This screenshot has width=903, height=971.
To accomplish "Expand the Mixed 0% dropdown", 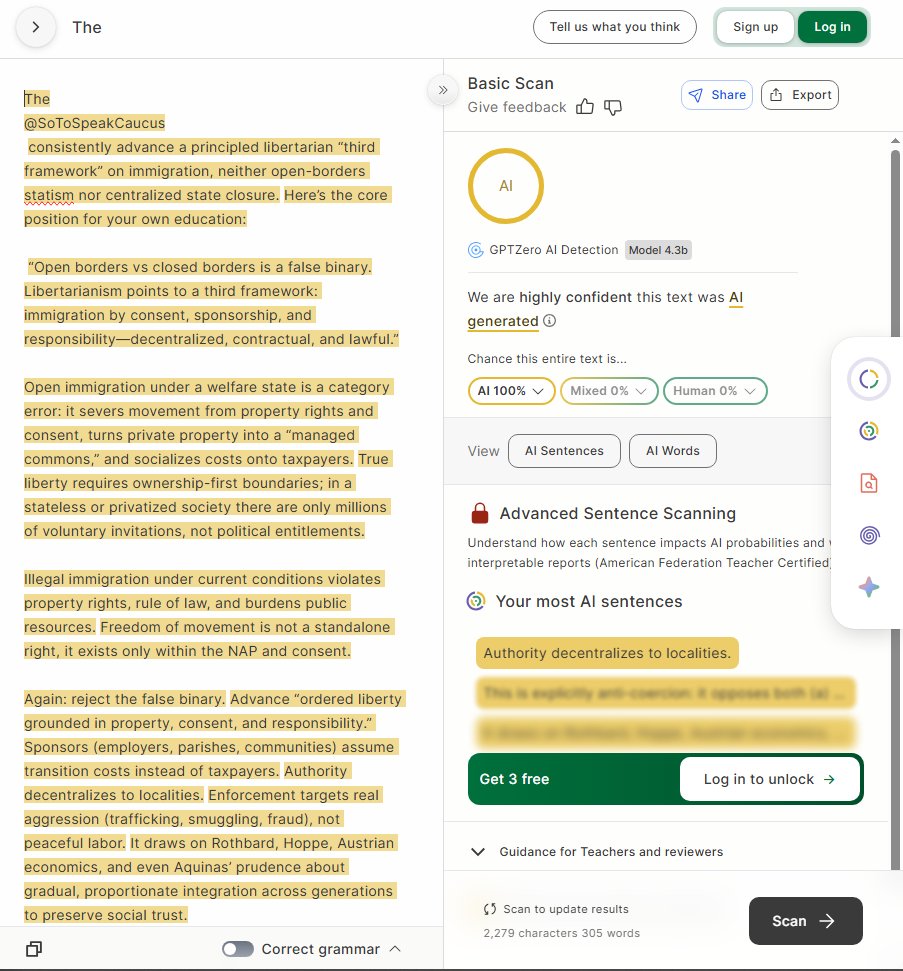I will tap(609, 391).
